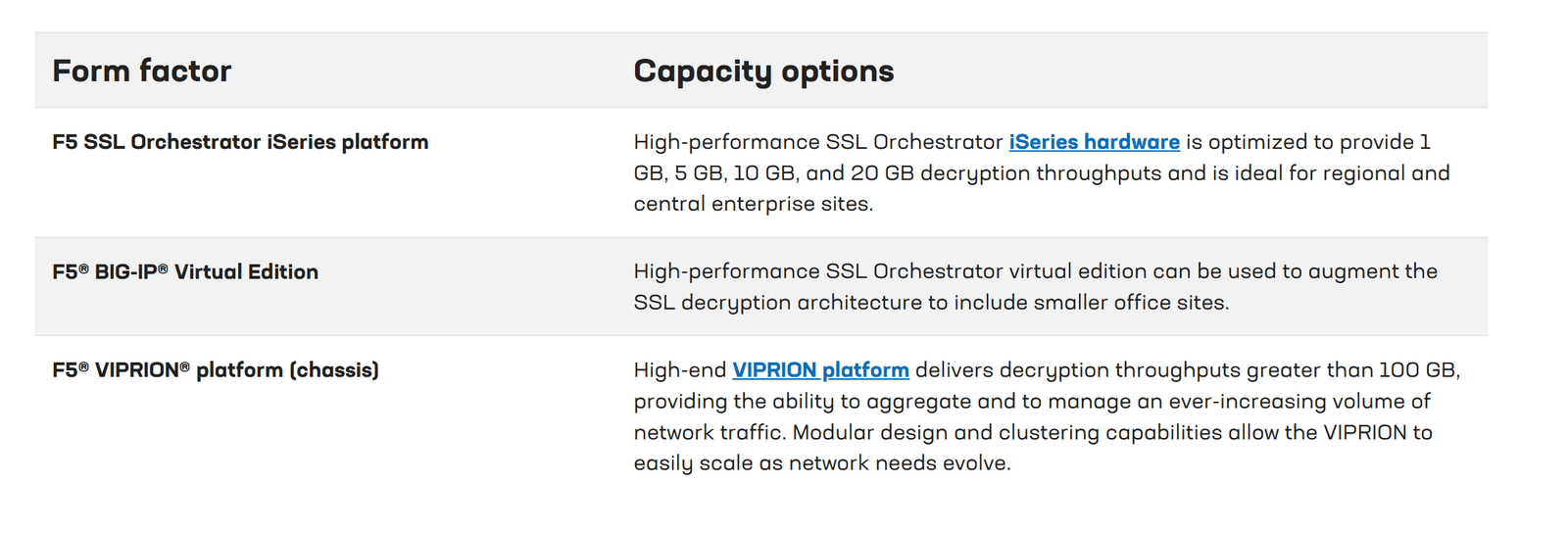This screenshot has height=533, width=1568.
Task: Click the text "central enterprise sites."
Action: (753, 204)
